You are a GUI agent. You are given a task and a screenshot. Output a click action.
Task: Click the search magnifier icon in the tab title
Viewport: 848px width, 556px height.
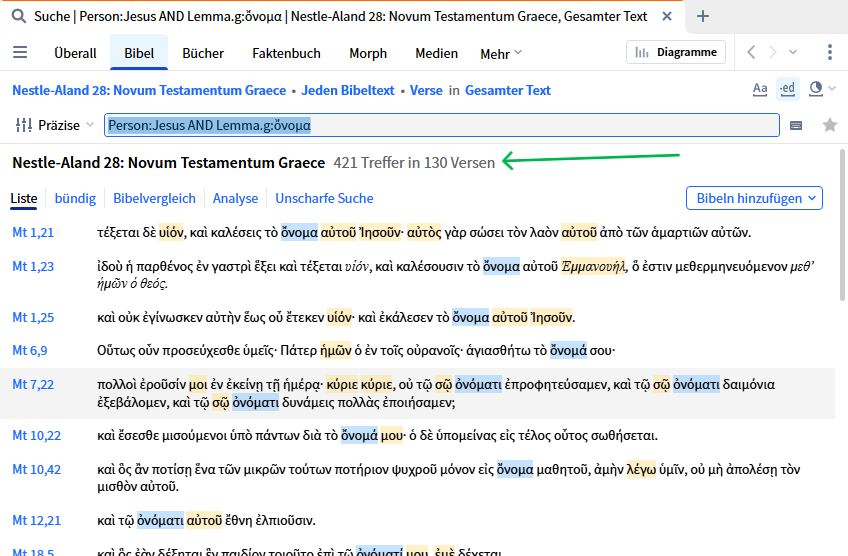[x=19, y=16]
